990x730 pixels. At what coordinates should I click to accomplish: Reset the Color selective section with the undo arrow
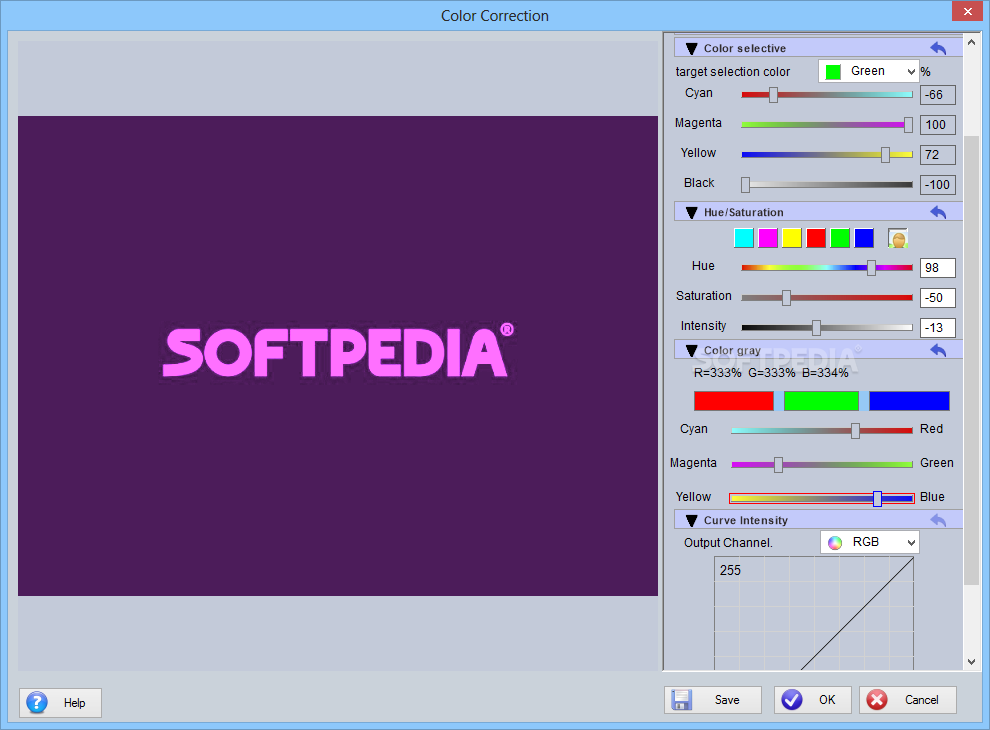coord(938,48)
